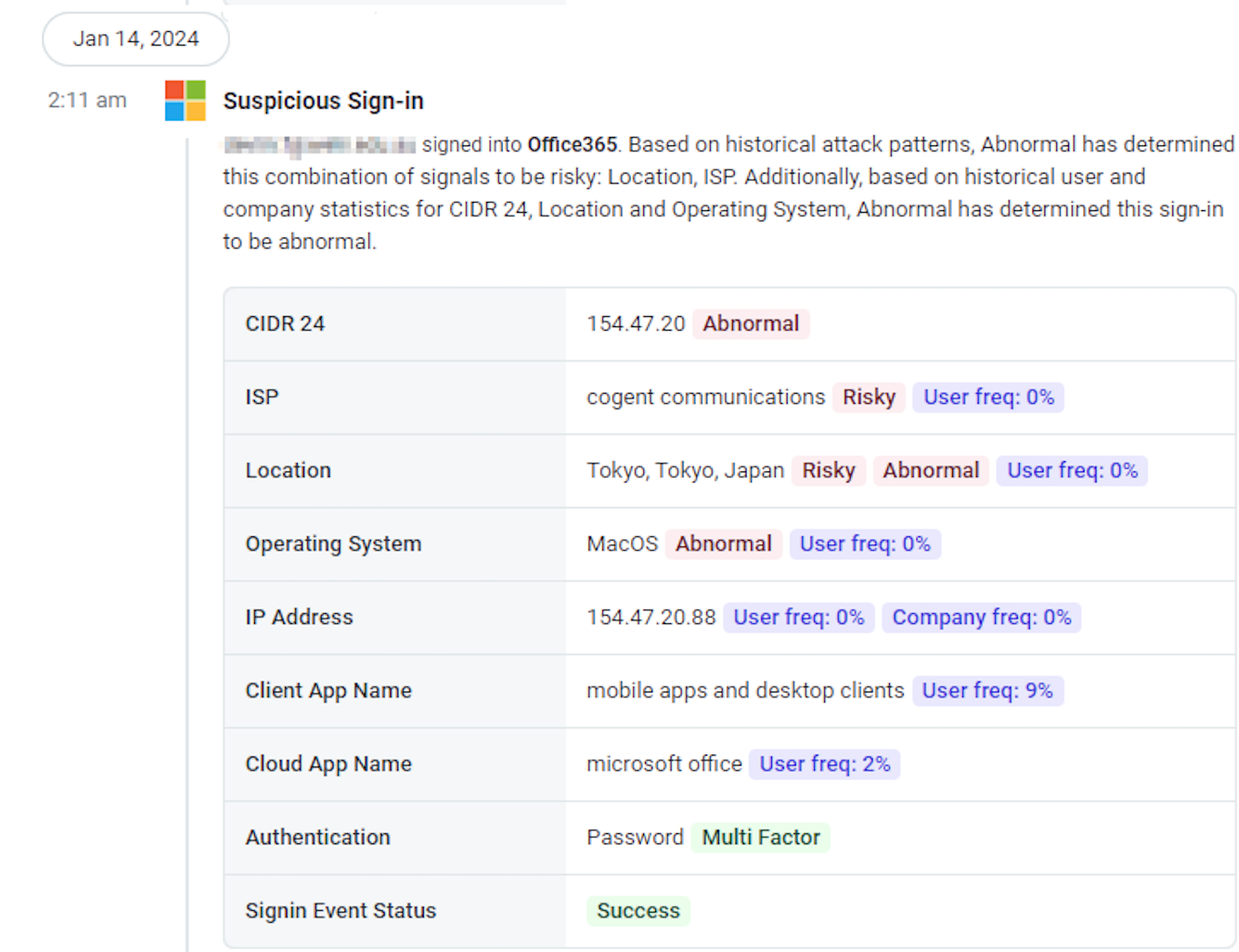The height and width of the screenshot is (952, 1239).
Task: Click the mobile apps and desktop clients value
Action: 746,691
